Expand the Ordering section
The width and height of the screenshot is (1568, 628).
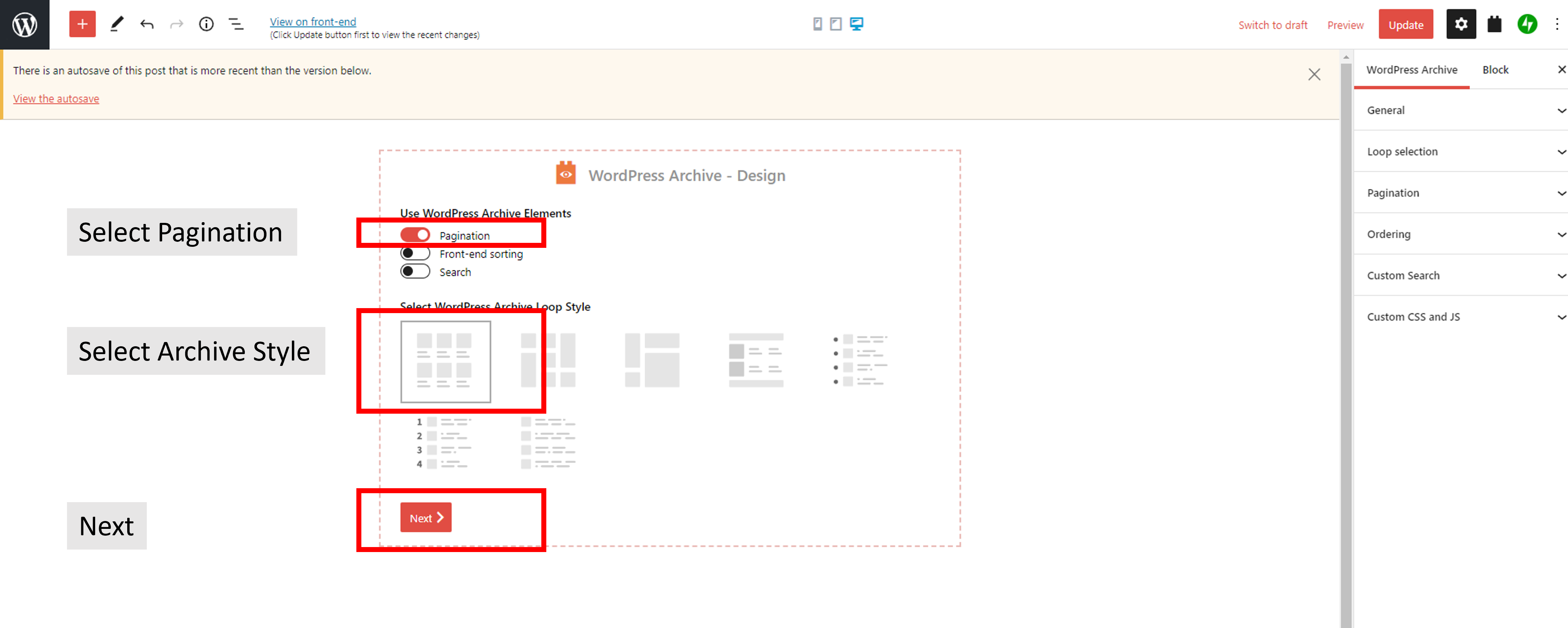pyautogui.click(x=1461, y=235)
